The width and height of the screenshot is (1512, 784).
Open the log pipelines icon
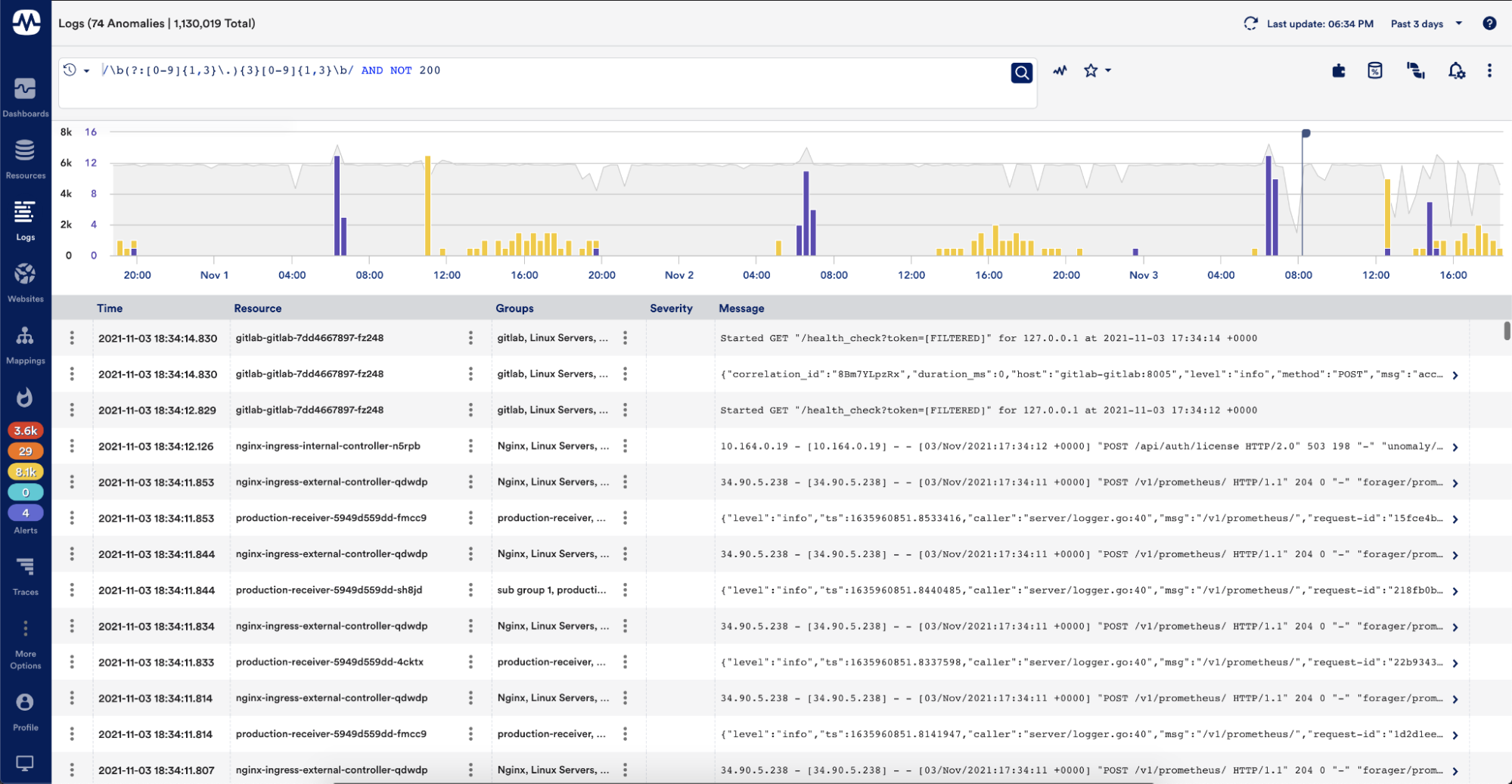coord(1415,70)
